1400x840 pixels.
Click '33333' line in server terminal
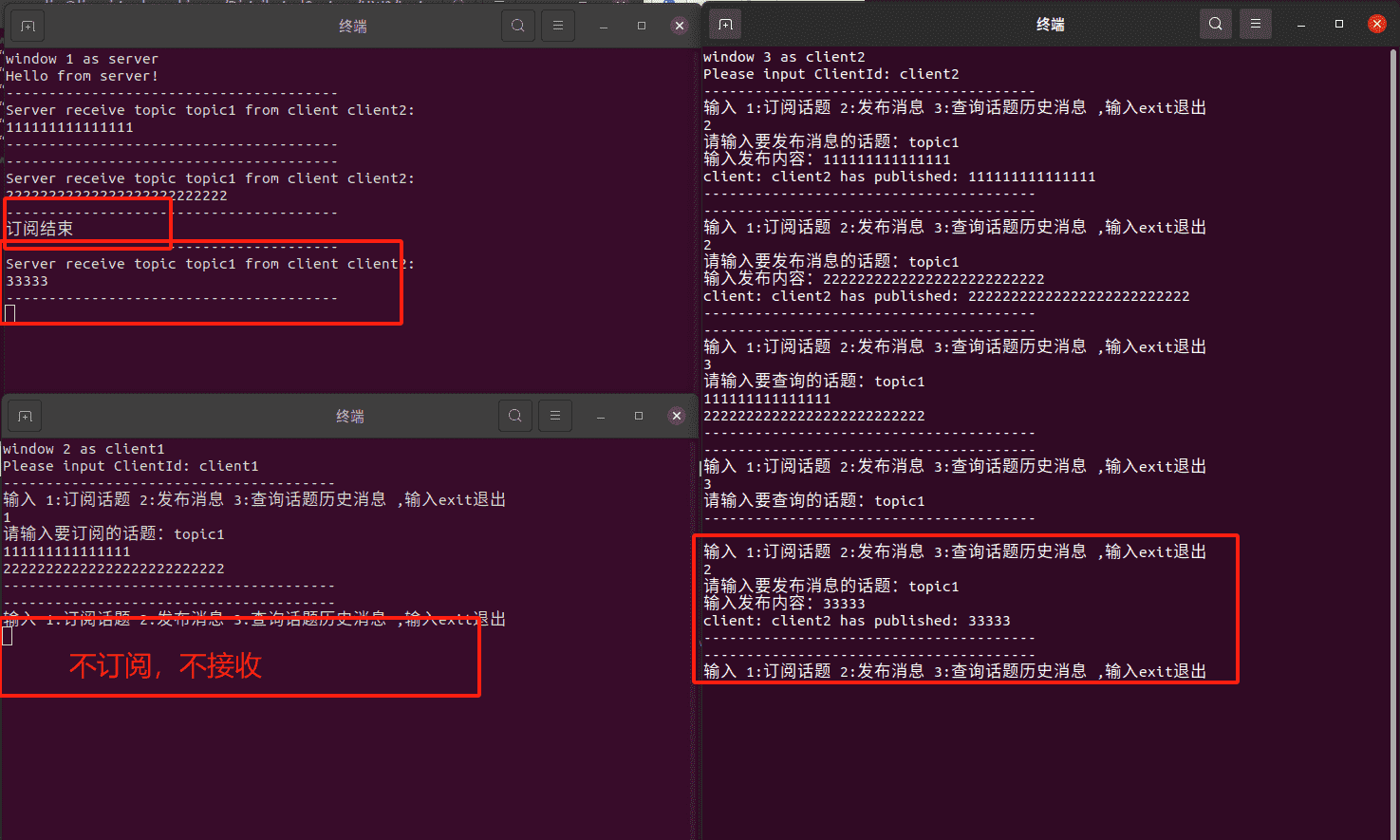27,281
